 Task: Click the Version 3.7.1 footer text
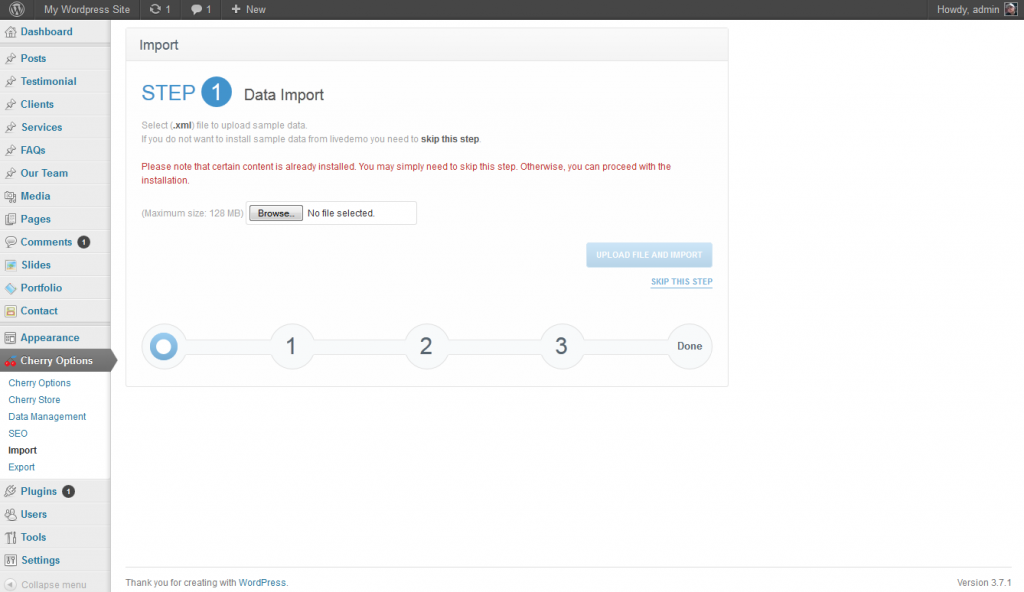coord(984,582)
